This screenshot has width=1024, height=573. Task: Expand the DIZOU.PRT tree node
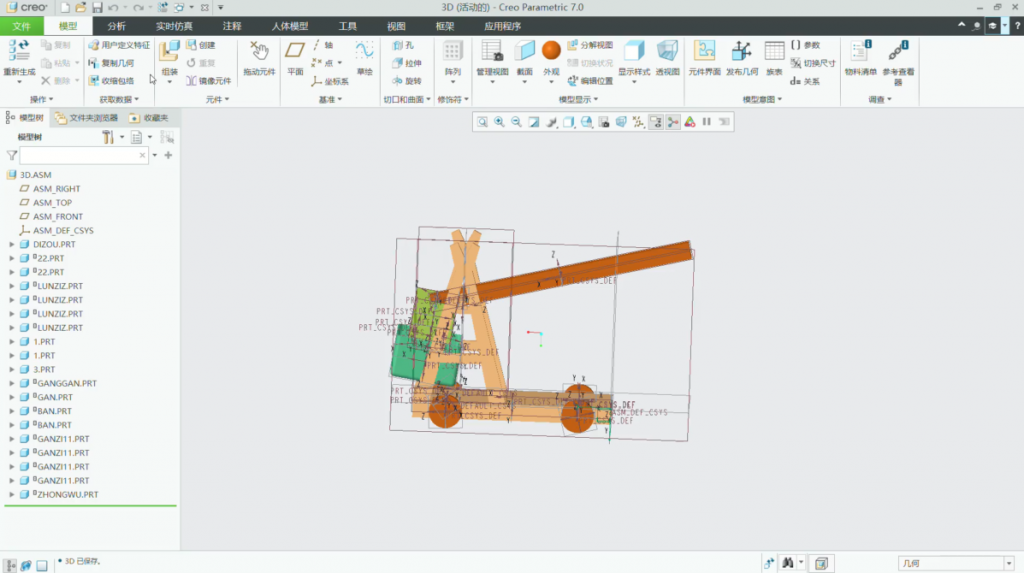pos(11,244)
